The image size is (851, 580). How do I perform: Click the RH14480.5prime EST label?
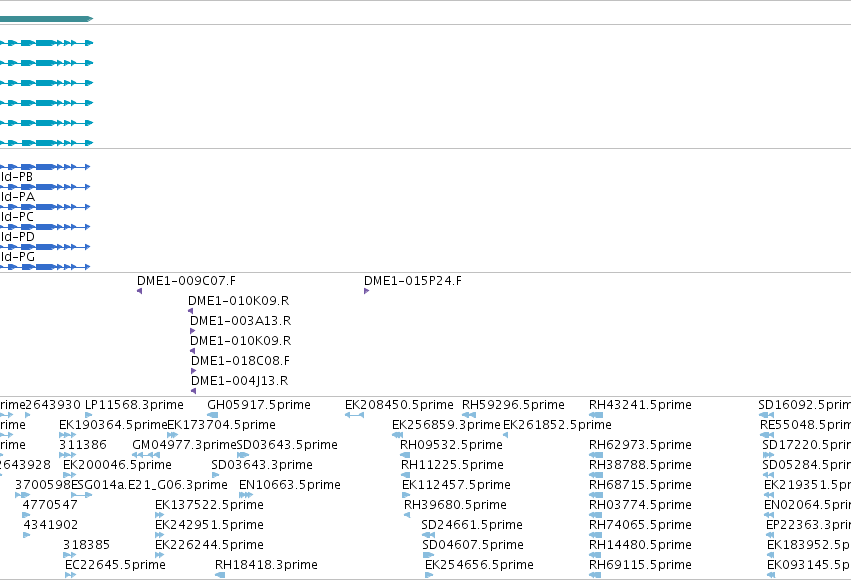point(640,545)
